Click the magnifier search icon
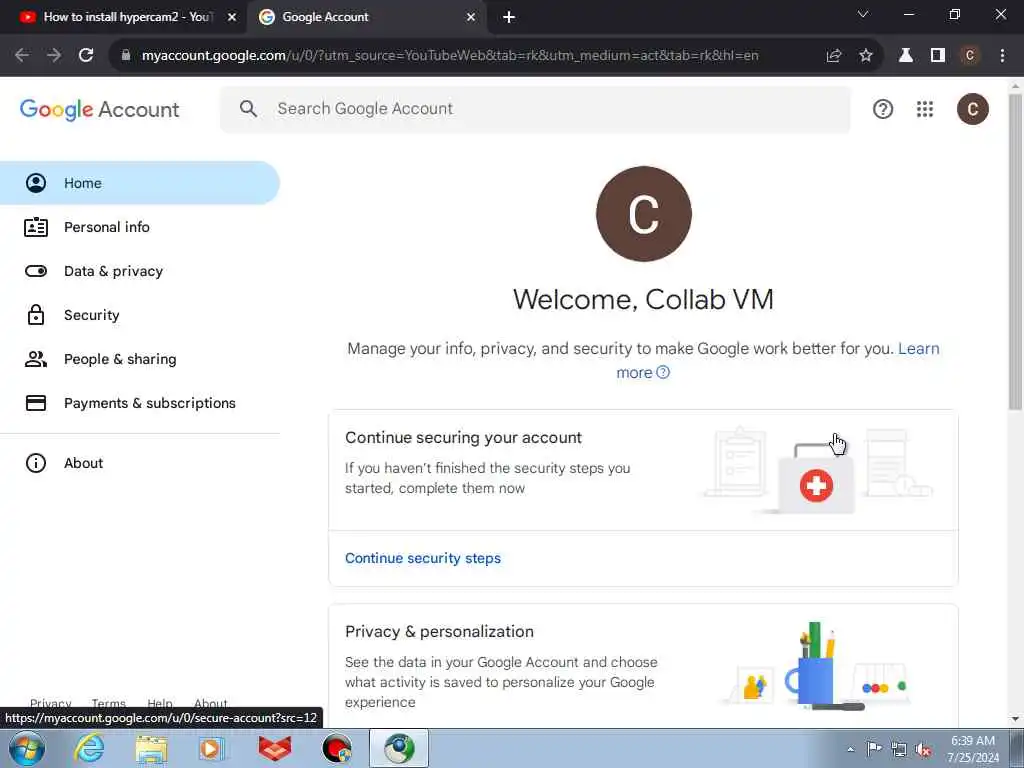Image resolution: width=1024 pixels, height=768 pixels. (248, 109)
